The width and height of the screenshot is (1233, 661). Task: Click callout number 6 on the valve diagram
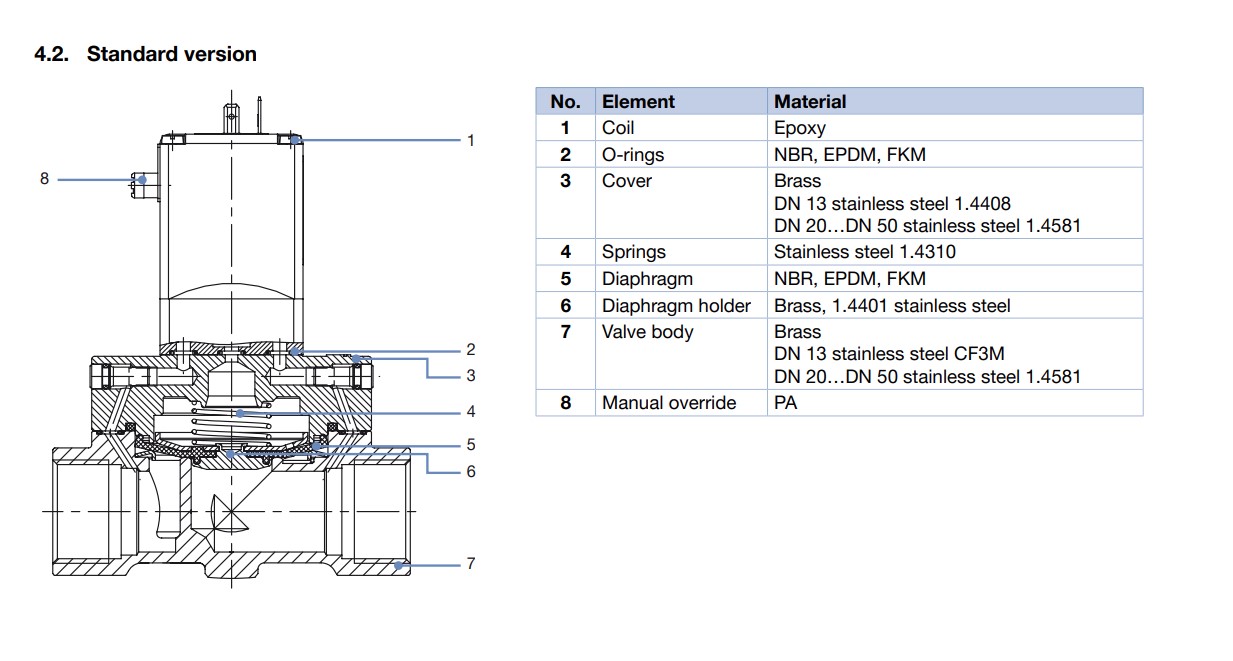click(471, 471)
